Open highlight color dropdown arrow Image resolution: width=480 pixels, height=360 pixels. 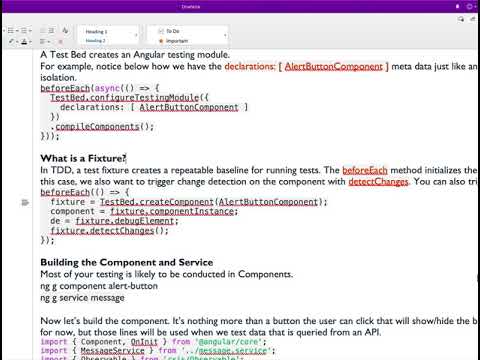(x=17, y=42)
